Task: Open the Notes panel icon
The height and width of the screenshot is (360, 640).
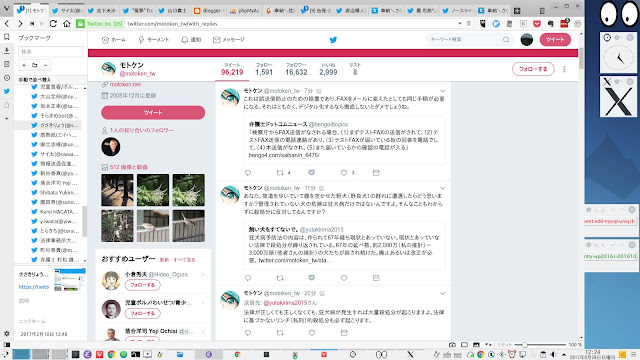Action: tap(7, 64)
